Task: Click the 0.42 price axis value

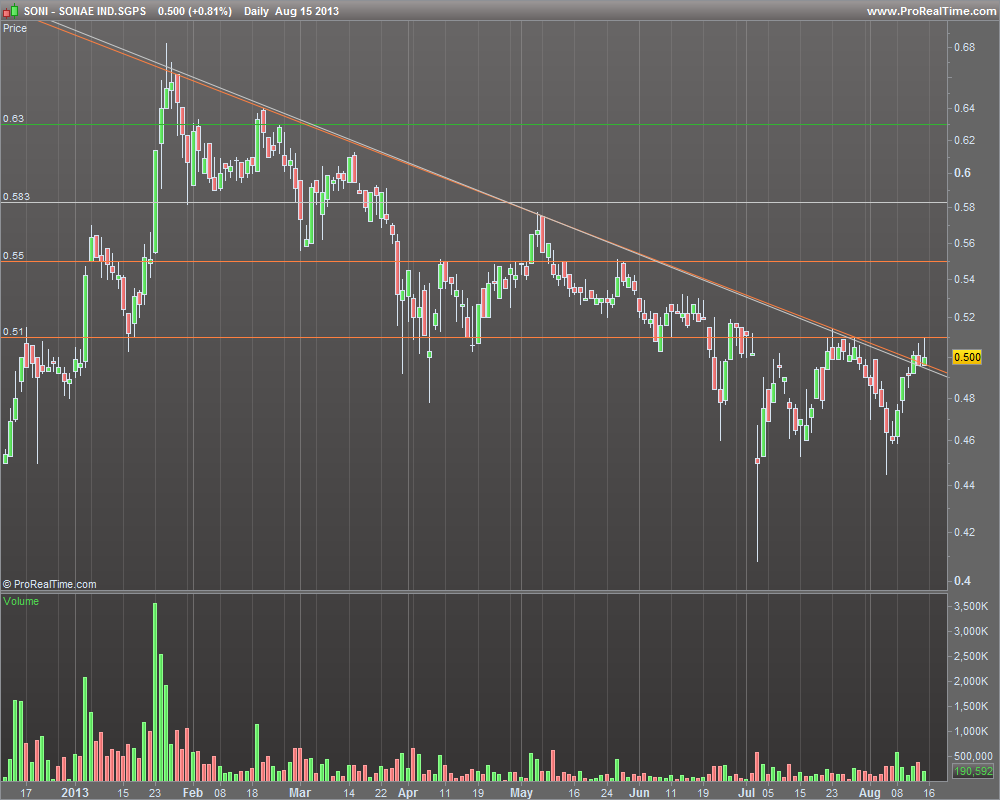Action: pyautogui.click(x=965, y=531)
